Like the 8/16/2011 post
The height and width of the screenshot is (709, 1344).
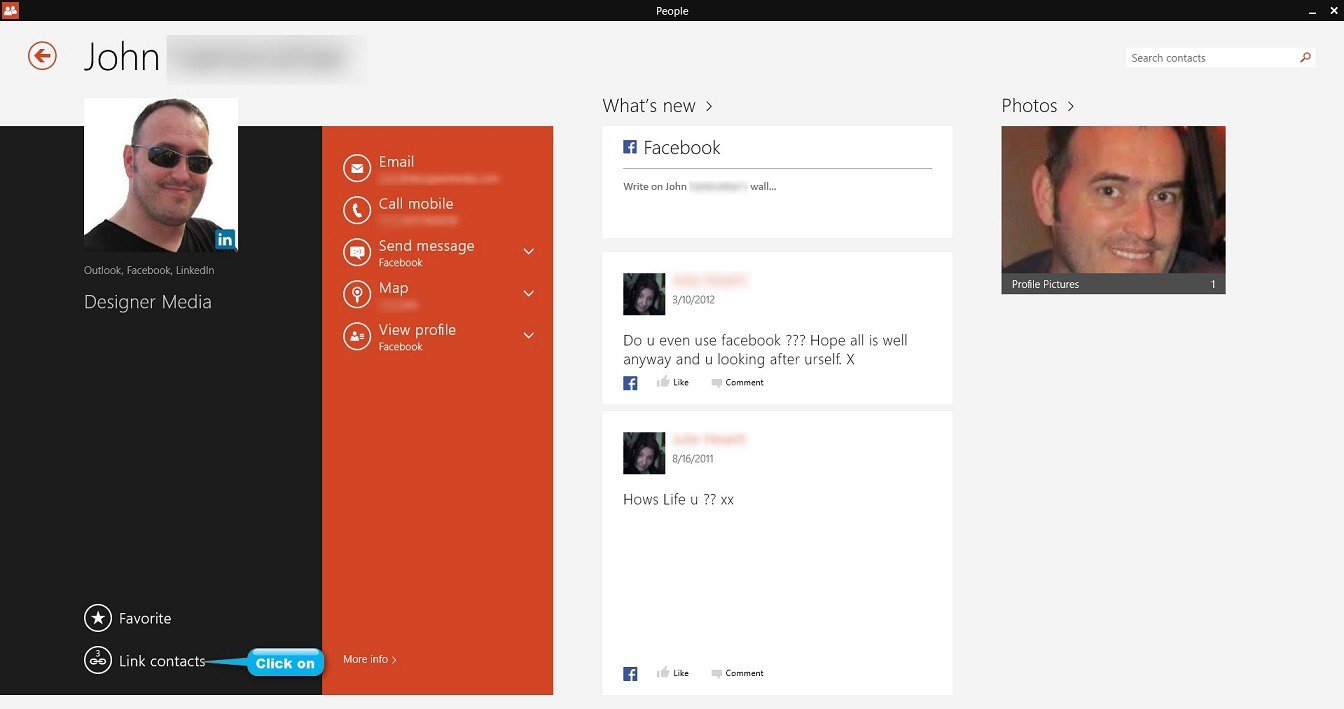point(673,673)
